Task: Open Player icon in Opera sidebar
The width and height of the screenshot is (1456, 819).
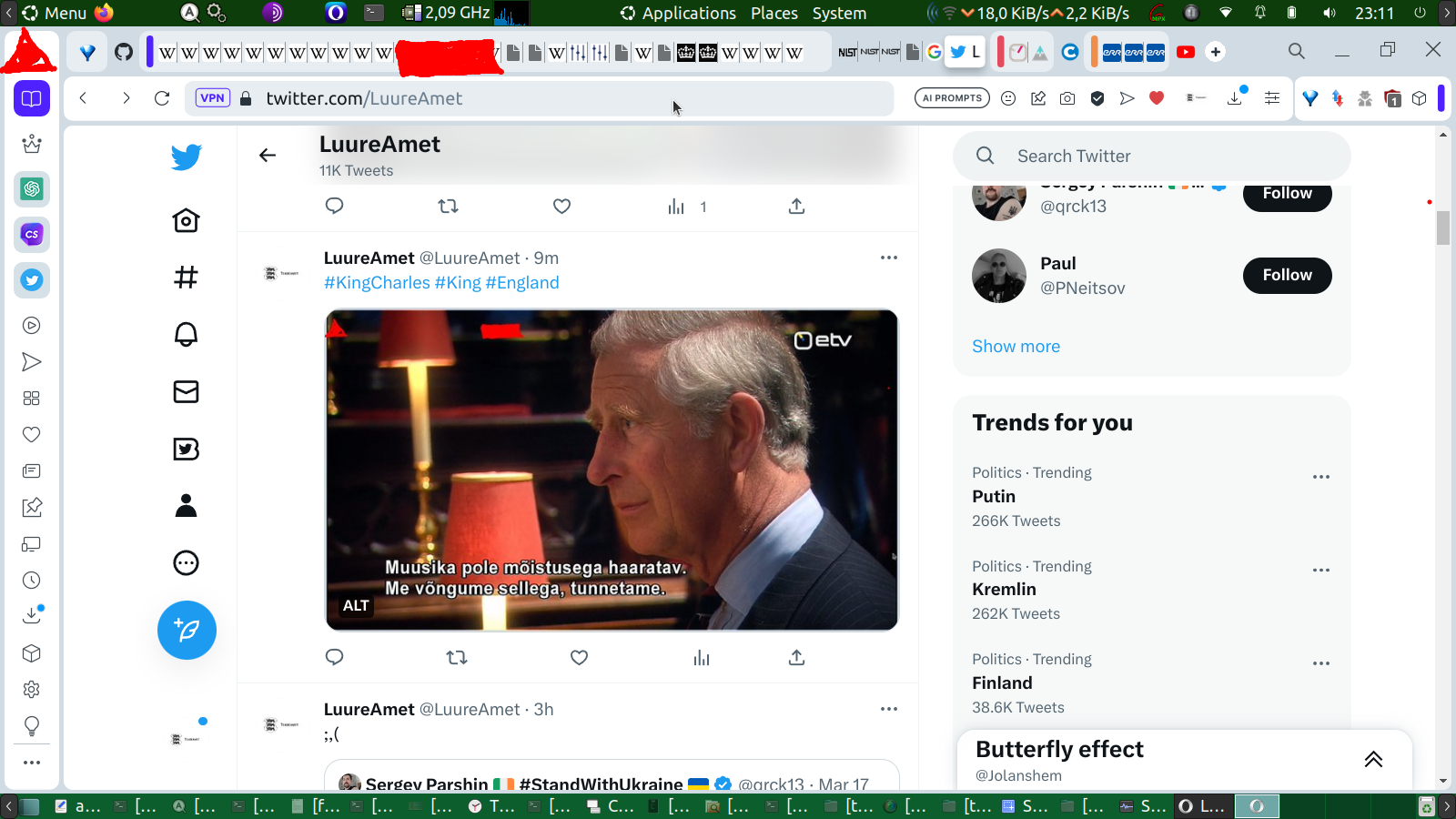Action: point(32,326)
